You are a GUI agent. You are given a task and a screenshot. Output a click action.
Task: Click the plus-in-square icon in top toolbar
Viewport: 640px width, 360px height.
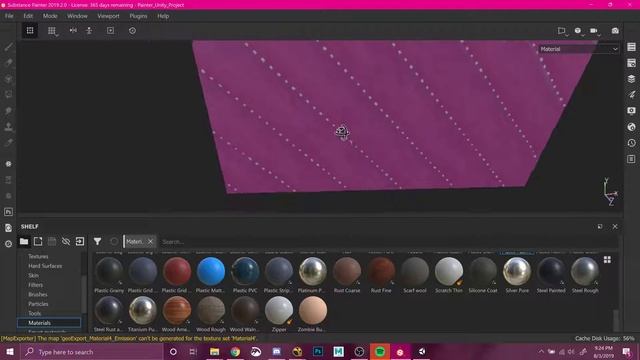(x=110, y=31)
